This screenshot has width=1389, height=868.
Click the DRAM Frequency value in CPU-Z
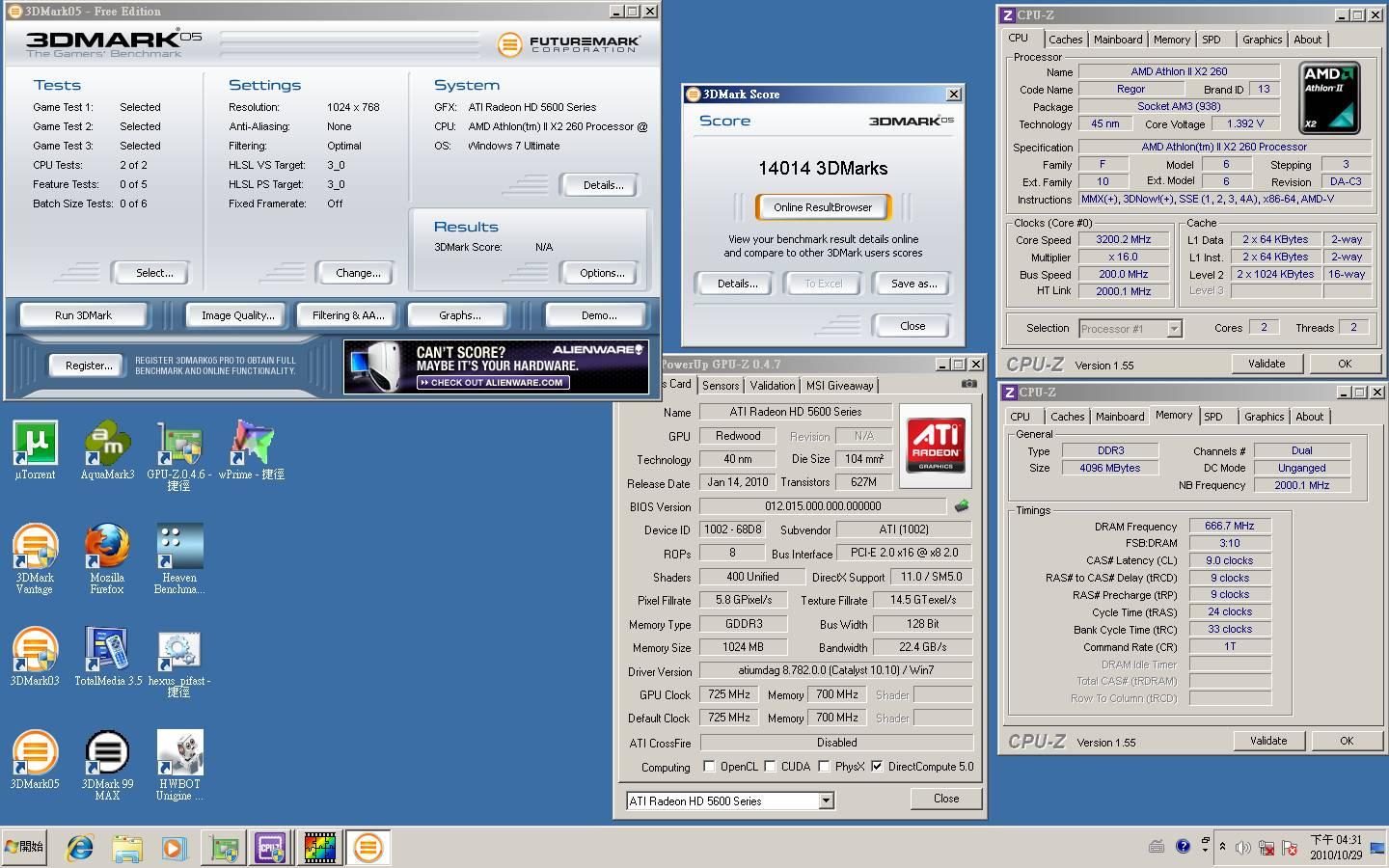tap(1230, 527)
